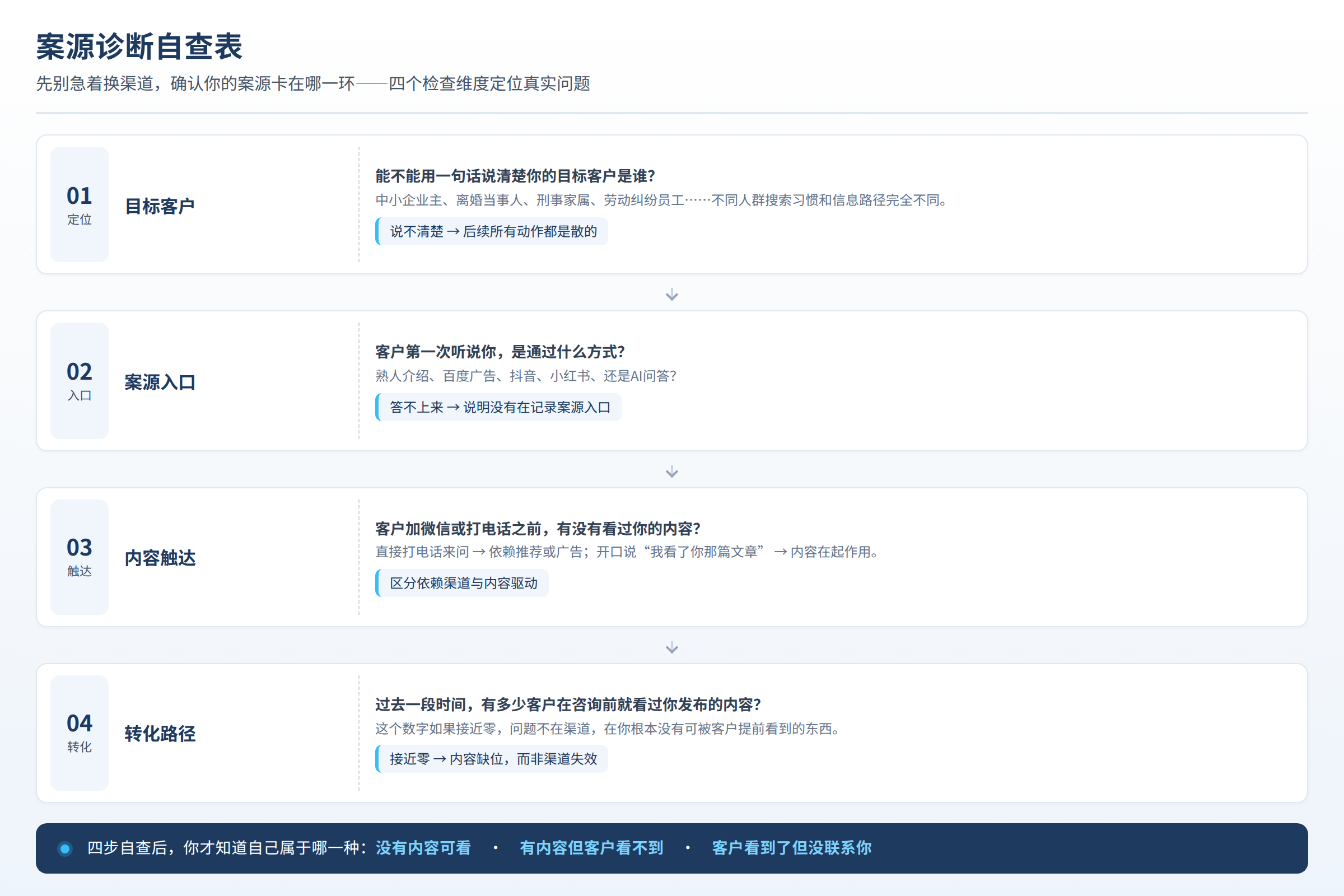Select the 01 定位 number badge
This screenshot has height=896, width=1344.
80,204
